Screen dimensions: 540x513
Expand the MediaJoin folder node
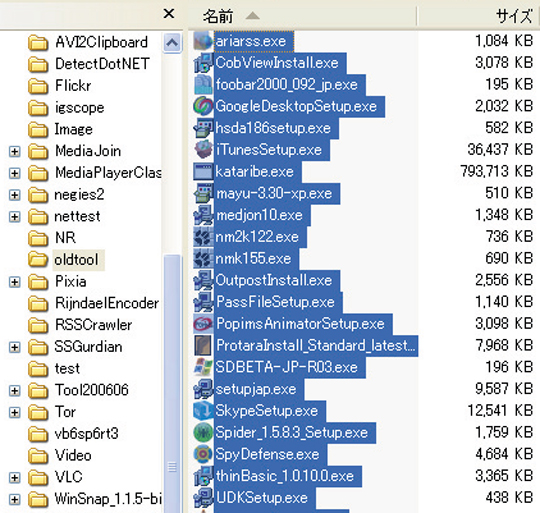[14, 151]
